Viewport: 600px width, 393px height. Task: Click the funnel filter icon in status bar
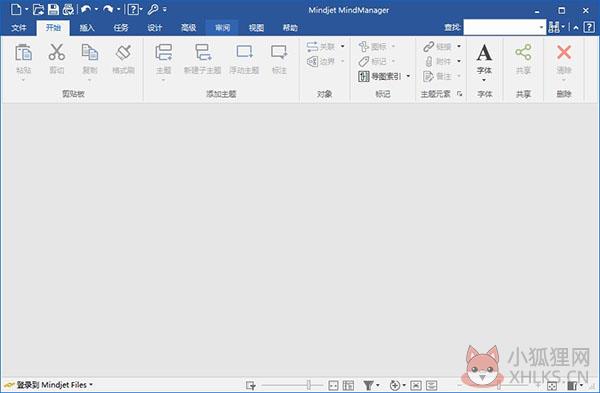point(368,385)
